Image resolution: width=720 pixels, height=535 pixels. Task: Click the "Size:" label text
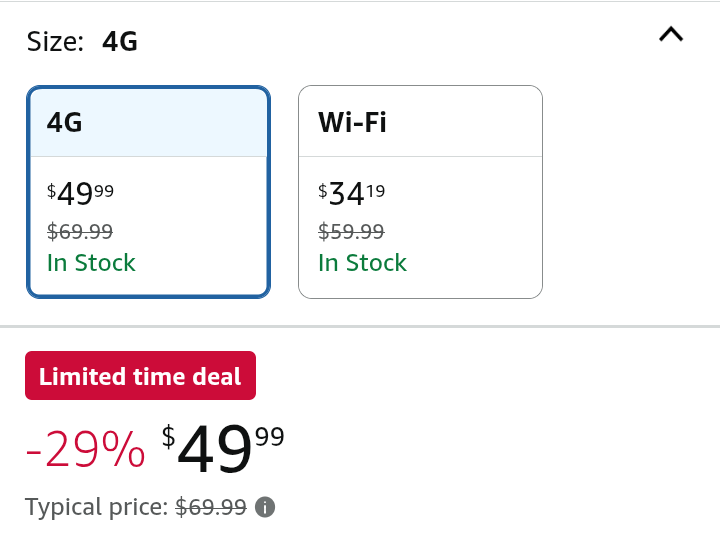point(55,42)
